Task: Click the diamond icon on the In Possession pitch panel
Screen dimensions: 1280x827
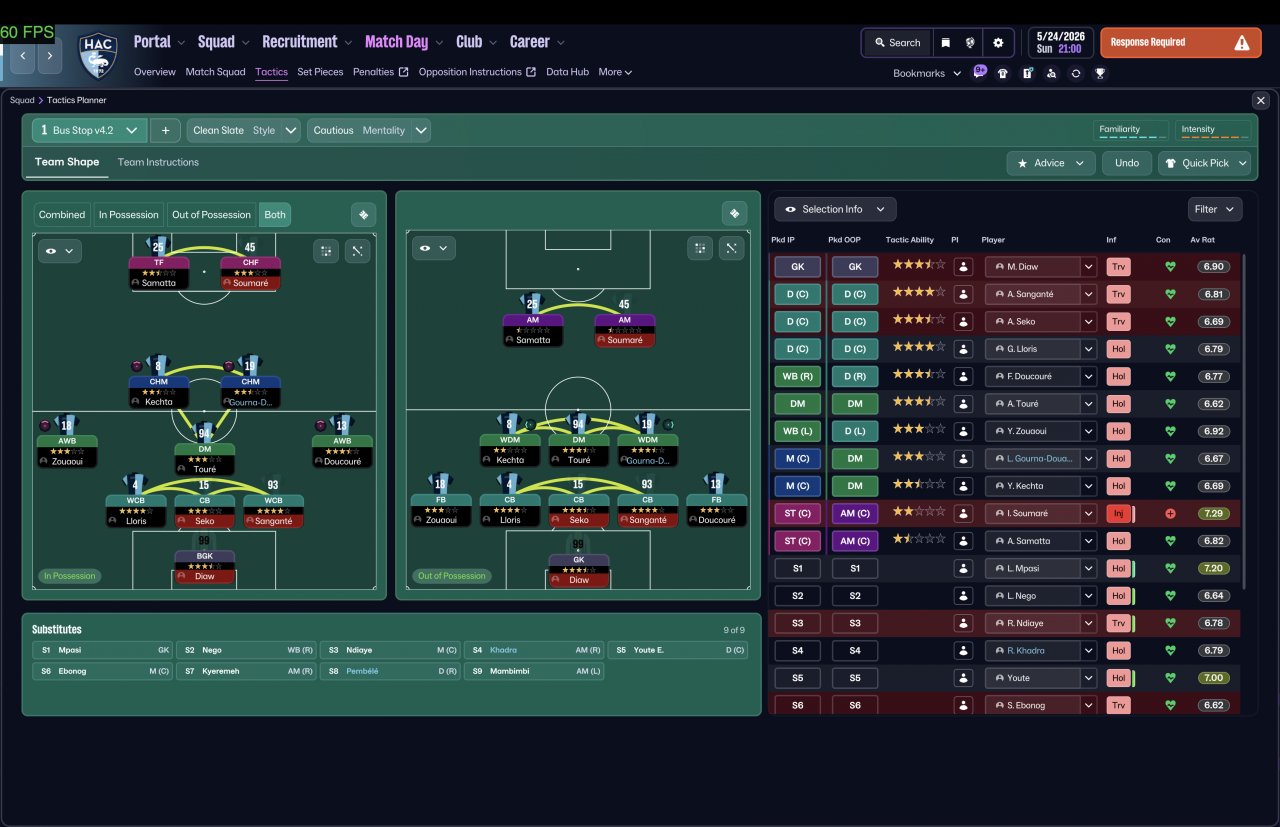Action: point(363,214)
